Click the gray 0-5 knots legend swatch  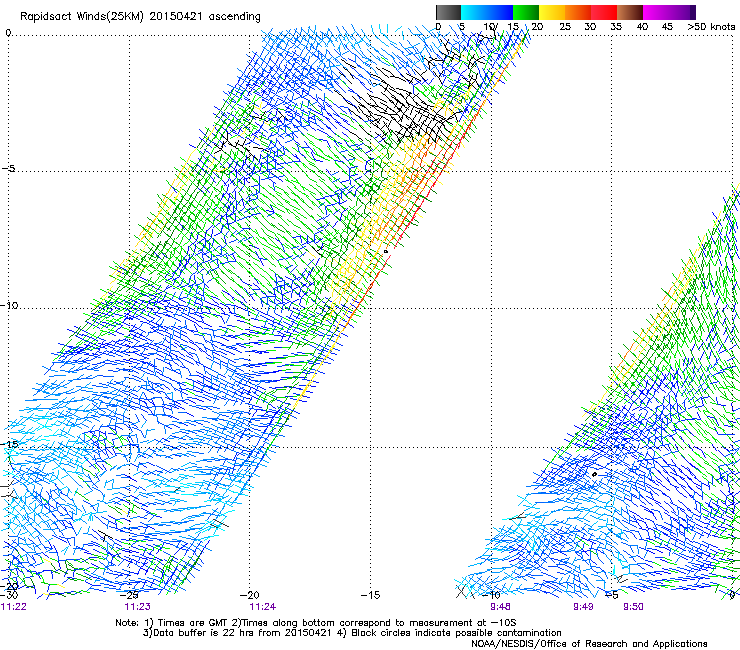pos(448,12)
